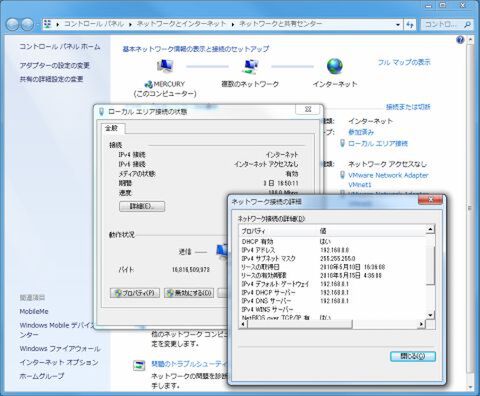Screen dimensions: 480x396
Task: Select the IPv4 デフォルト ゲートウェイ row
Action: (x=333, y=284)
